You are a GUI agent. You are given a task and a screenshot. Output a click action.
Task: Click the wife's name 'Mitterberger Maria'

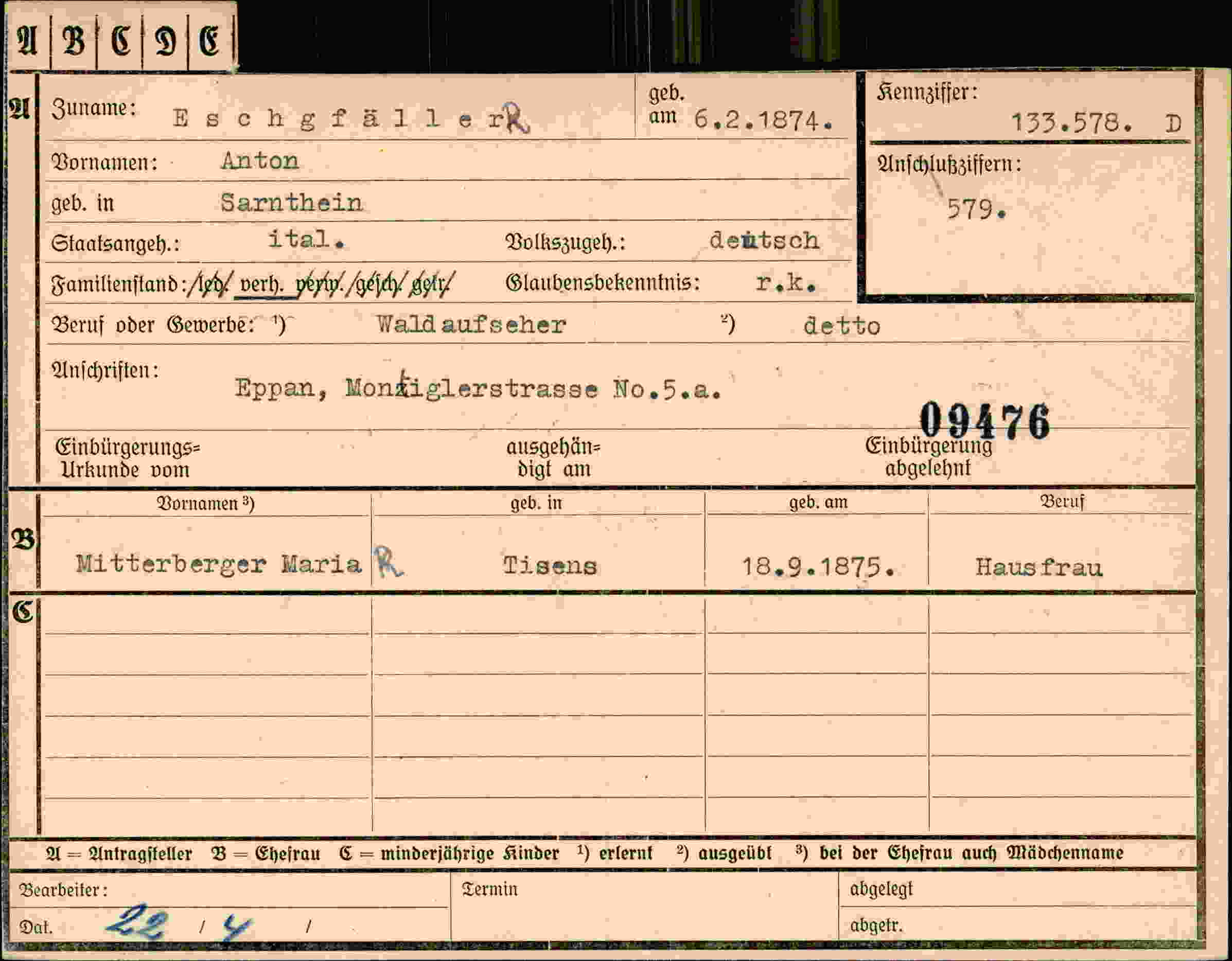(219, 564)
